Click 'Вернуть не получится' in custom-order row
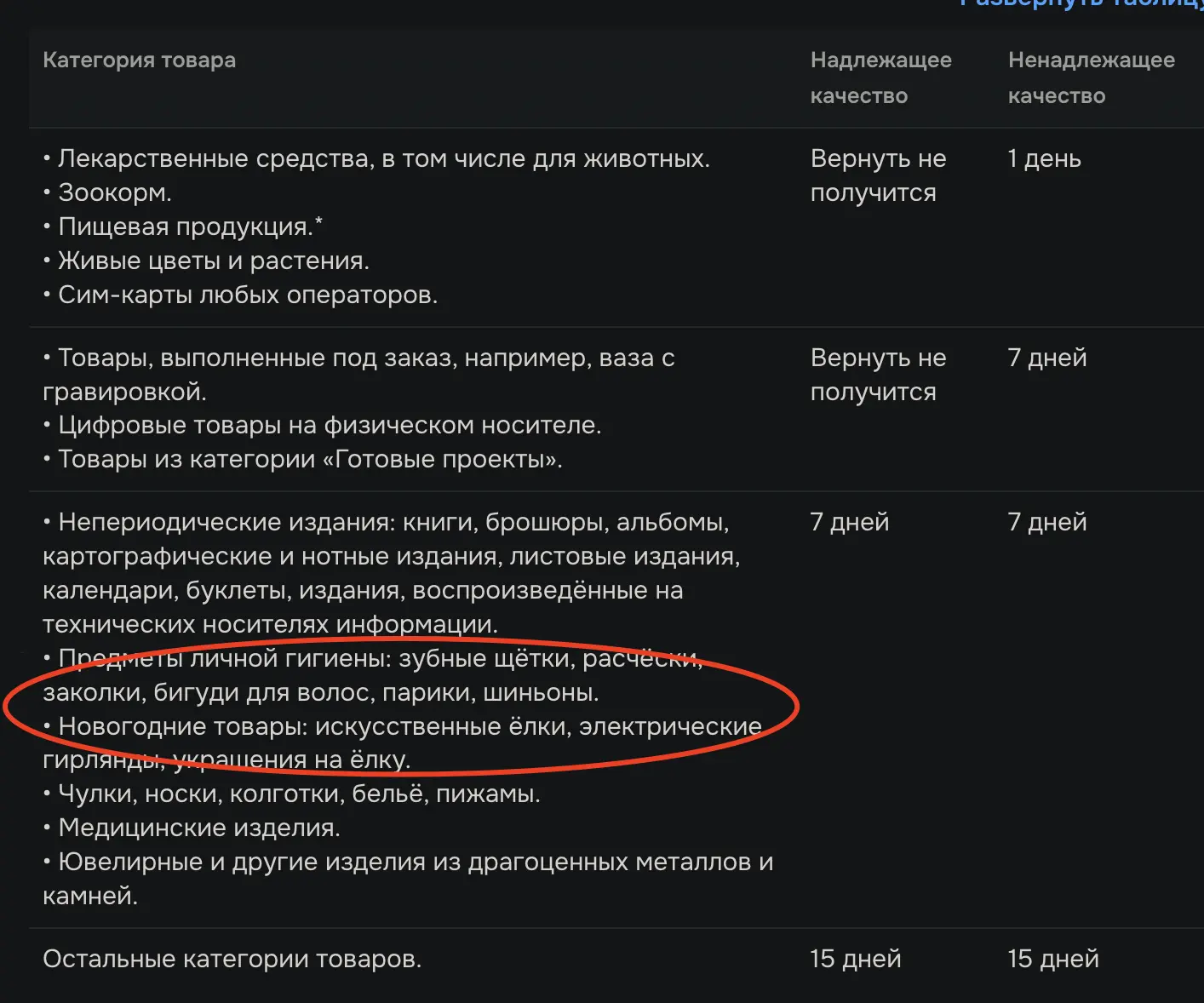 coord(878,375)
